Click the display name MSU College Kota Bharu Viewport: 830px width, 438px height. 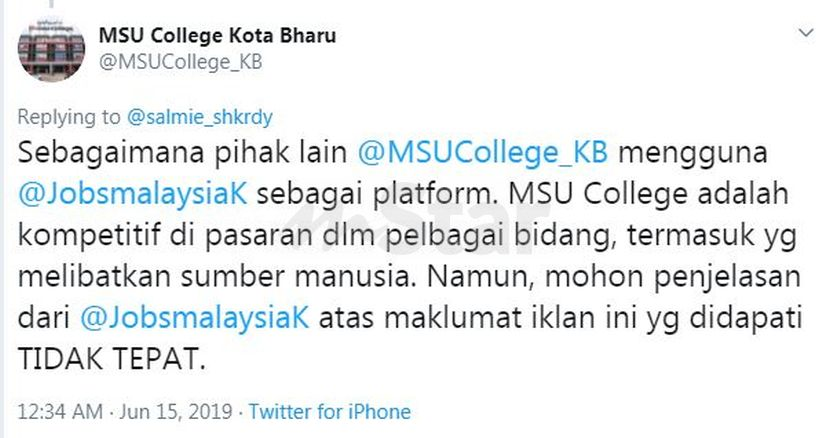click(x=217, y=35)
